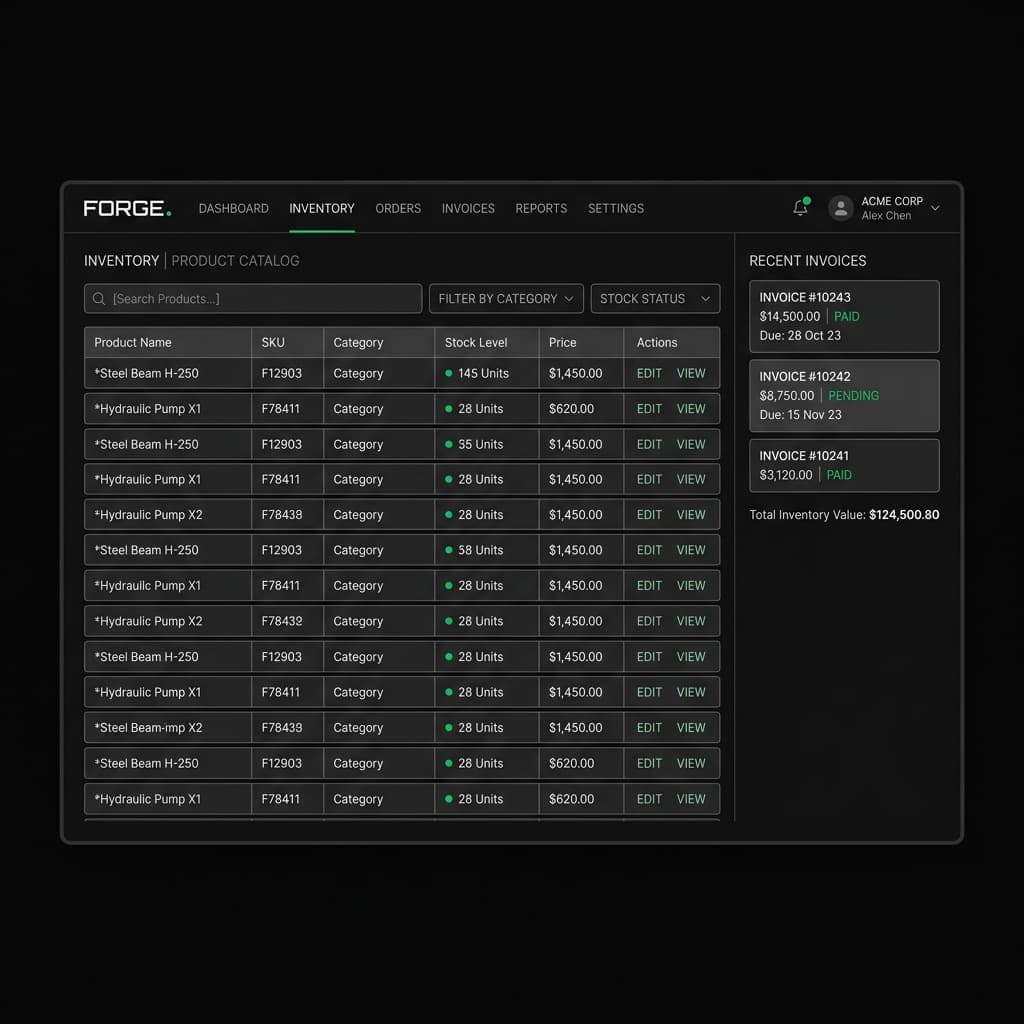
Task: Click the magnifier icon in search bar
Action: [99, 299]
